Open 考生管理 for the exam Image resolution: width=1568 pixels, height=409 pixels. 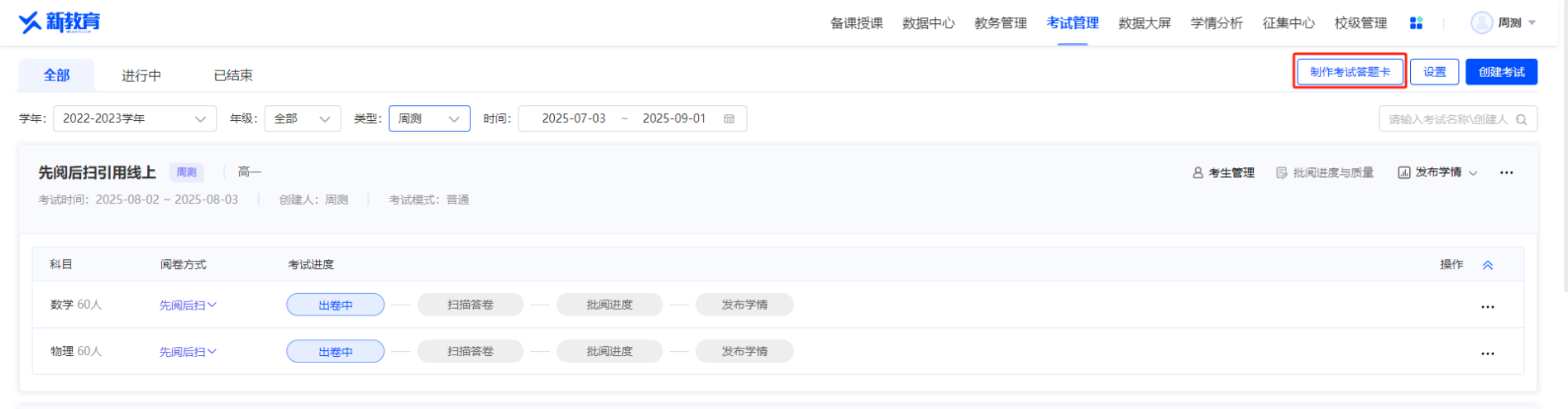point(1223,172)
